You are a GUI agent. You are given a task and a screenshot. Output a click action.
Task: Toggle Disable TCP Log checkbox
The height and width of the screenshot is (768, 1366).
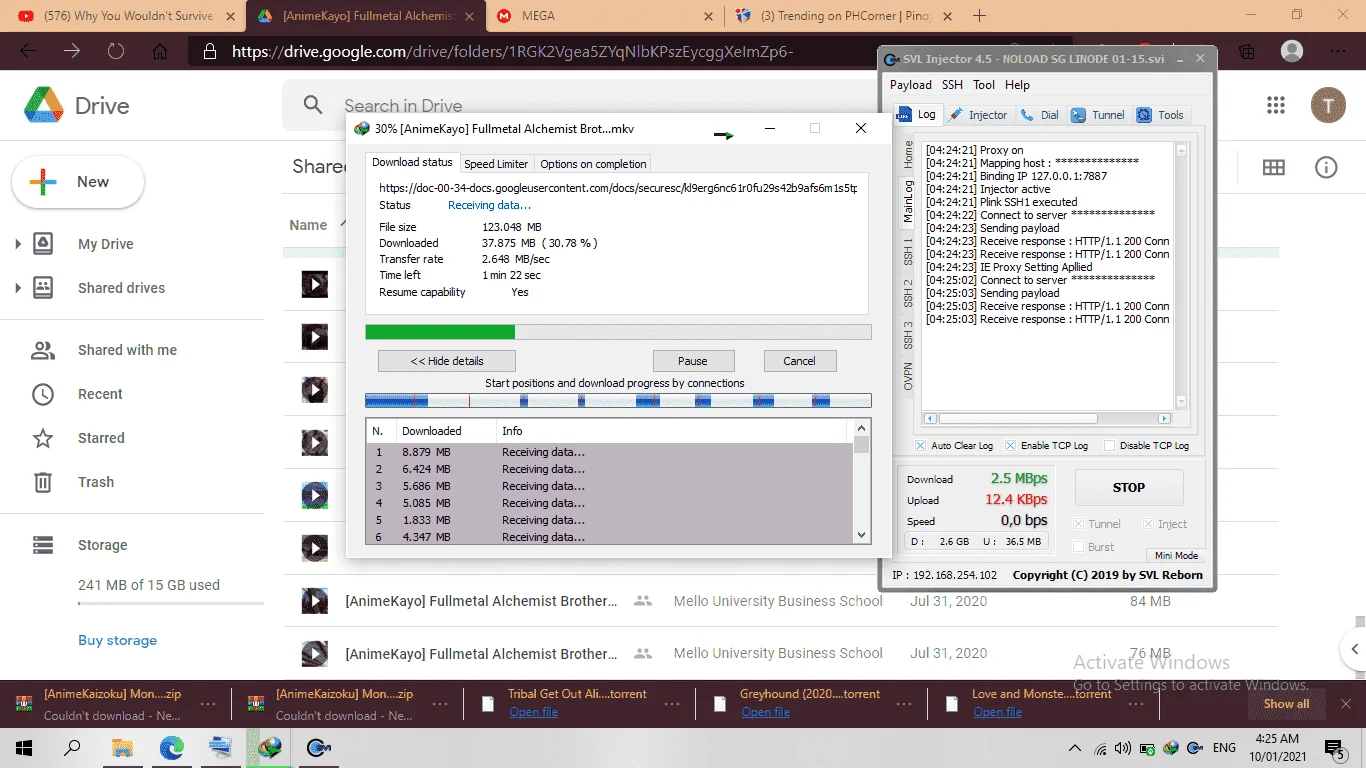1109,445
